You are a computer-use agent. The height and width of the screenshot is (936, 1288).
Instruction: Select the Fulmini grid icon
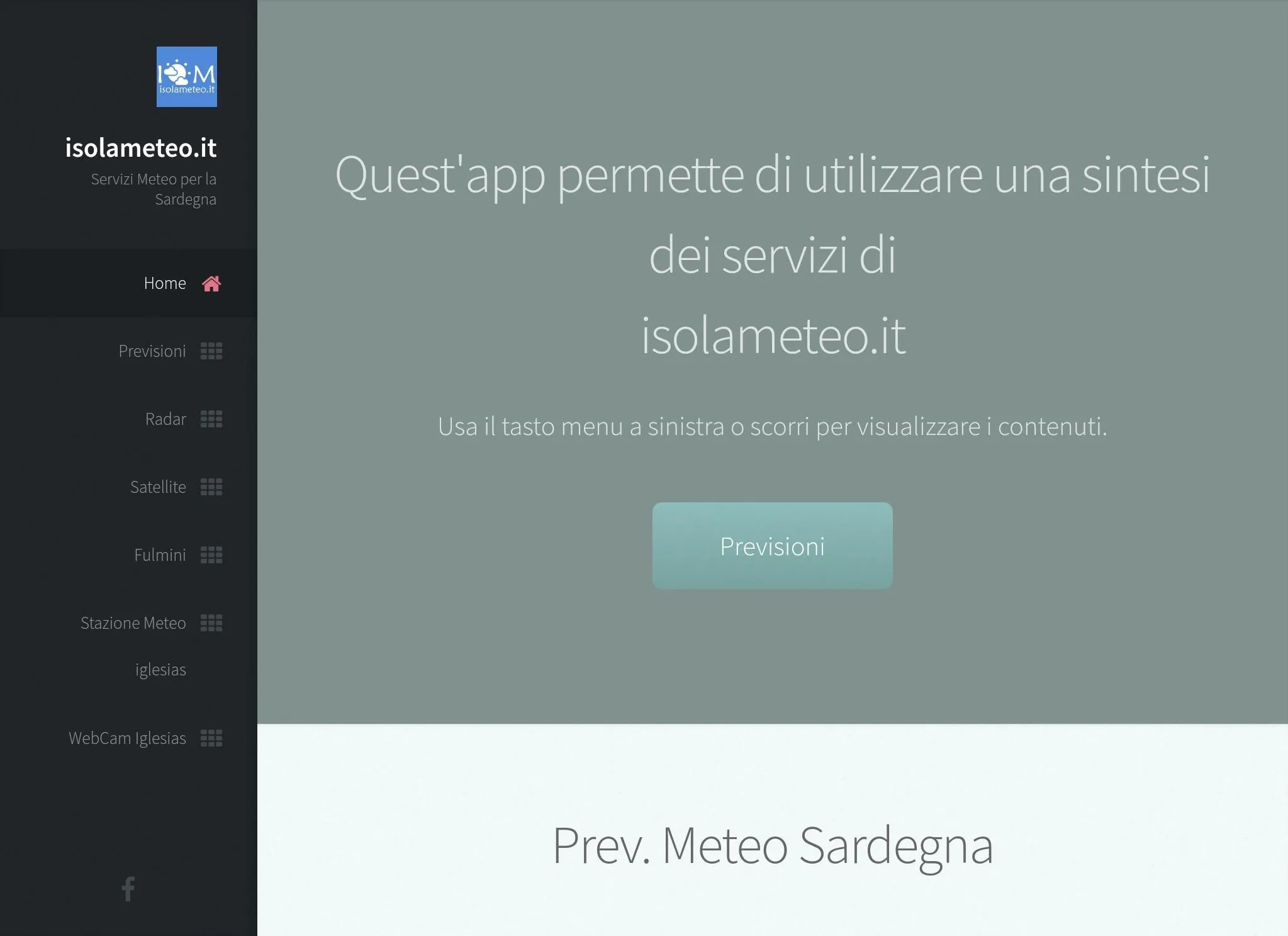point(211,554)
